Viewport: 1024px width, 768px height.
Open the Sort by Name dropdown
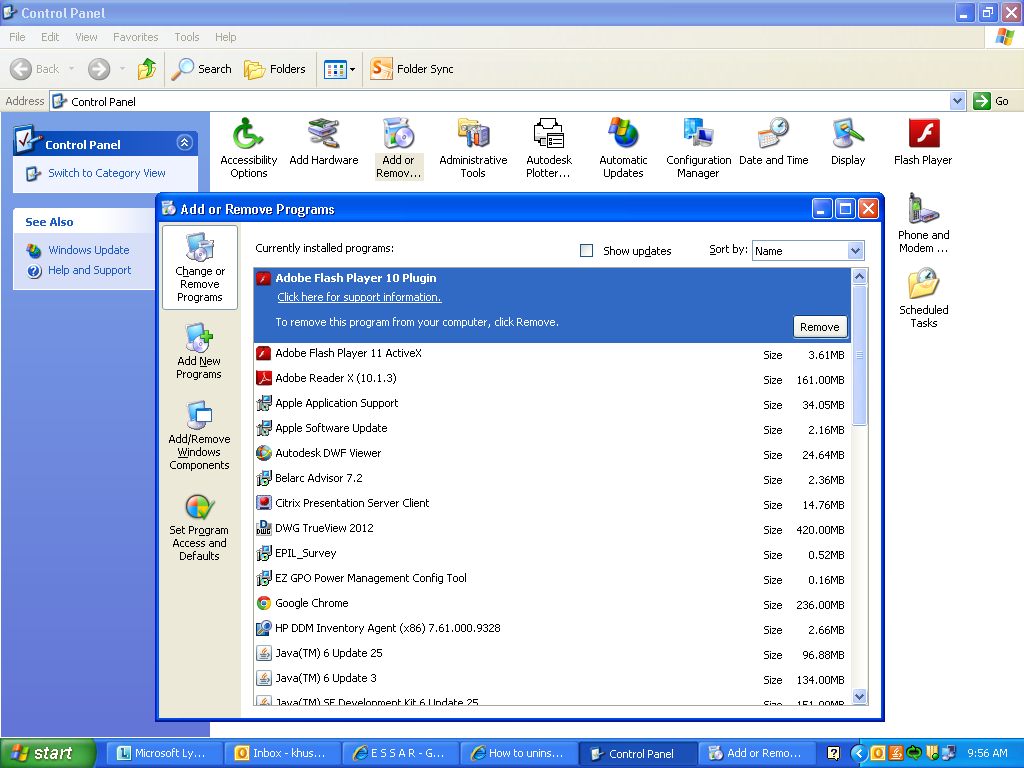click(855, 251)
